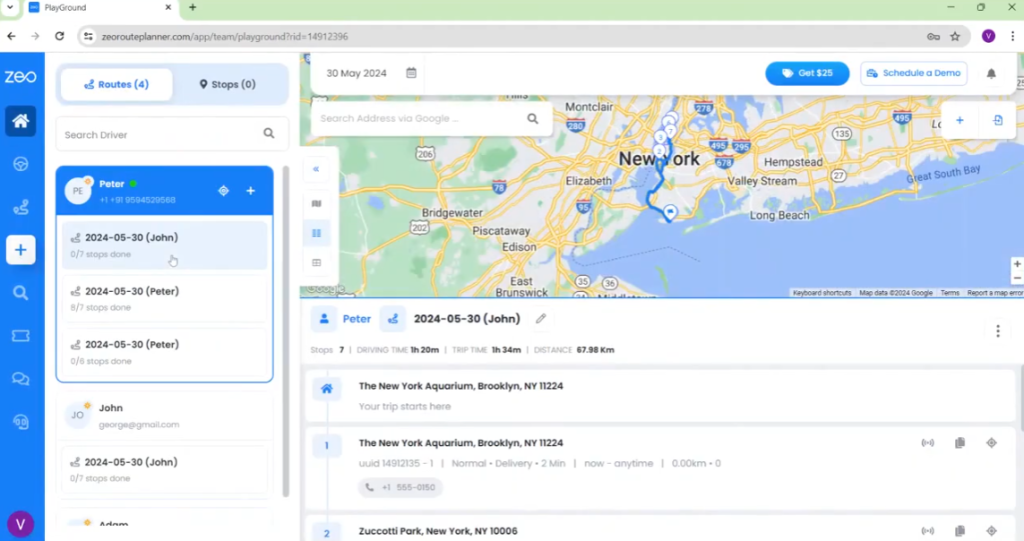Copy Zuccotti Park stop with clipboard icon

coord(959,531)
